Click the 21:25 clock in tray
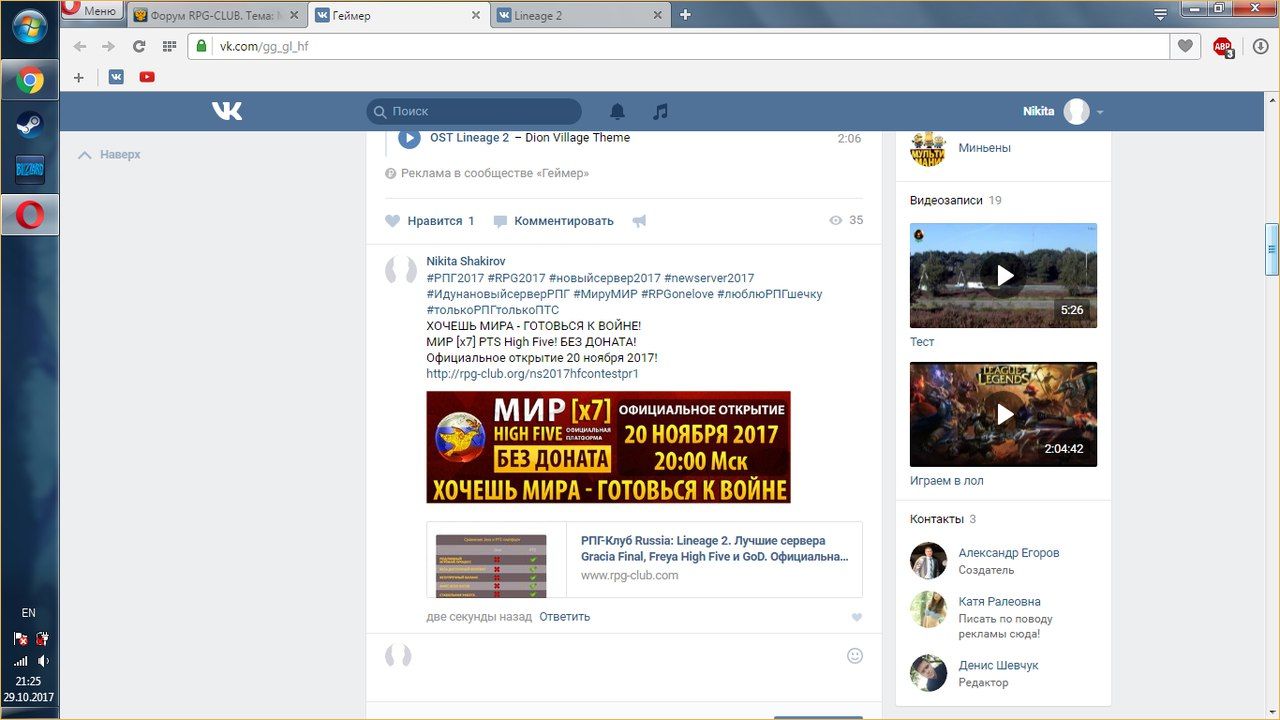The width and height of the screenshot is (1280, 720). [28, 681]
